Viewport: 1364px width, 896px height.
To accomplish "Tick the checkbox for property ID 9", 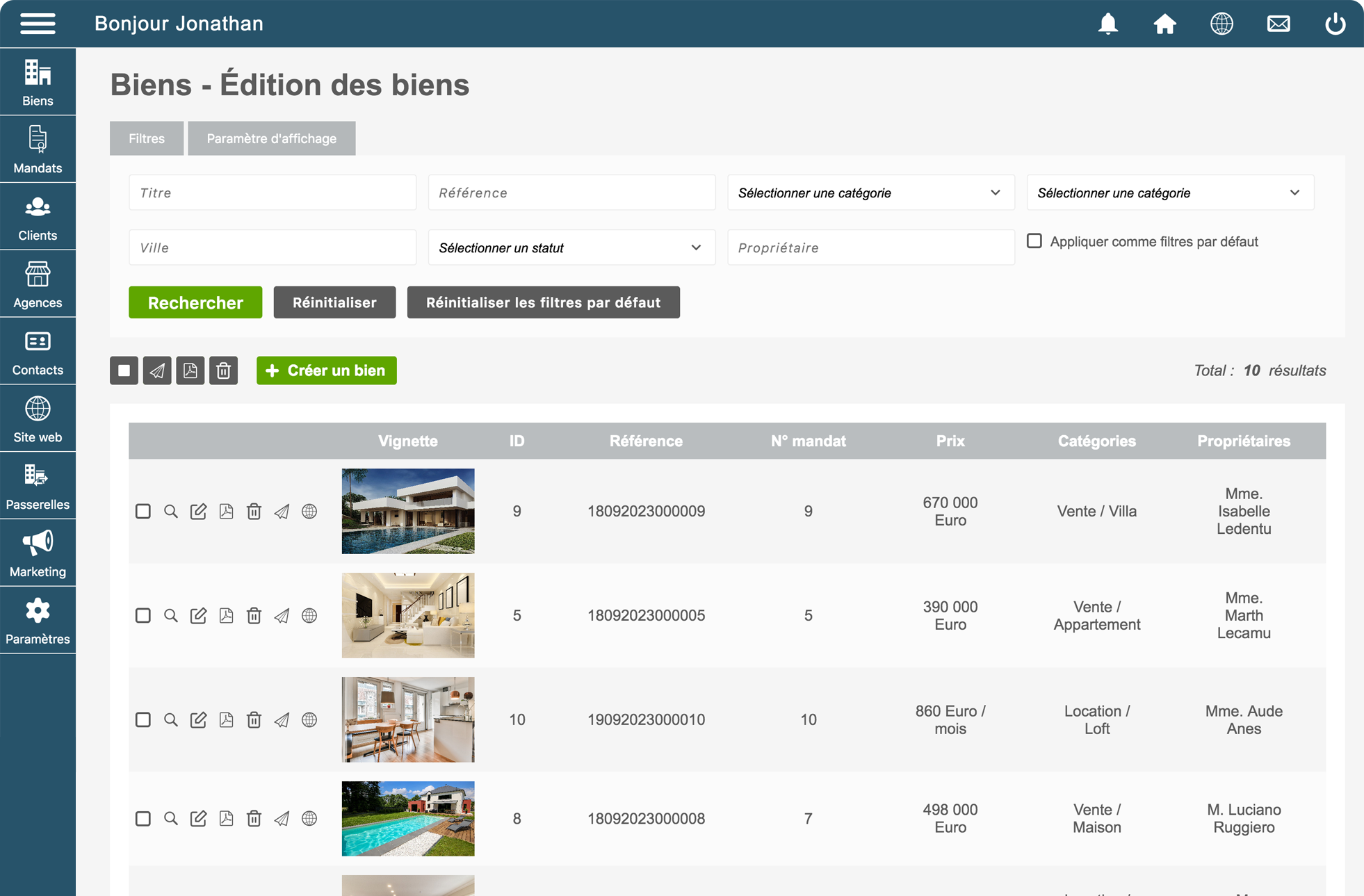I will click(143, 512).
